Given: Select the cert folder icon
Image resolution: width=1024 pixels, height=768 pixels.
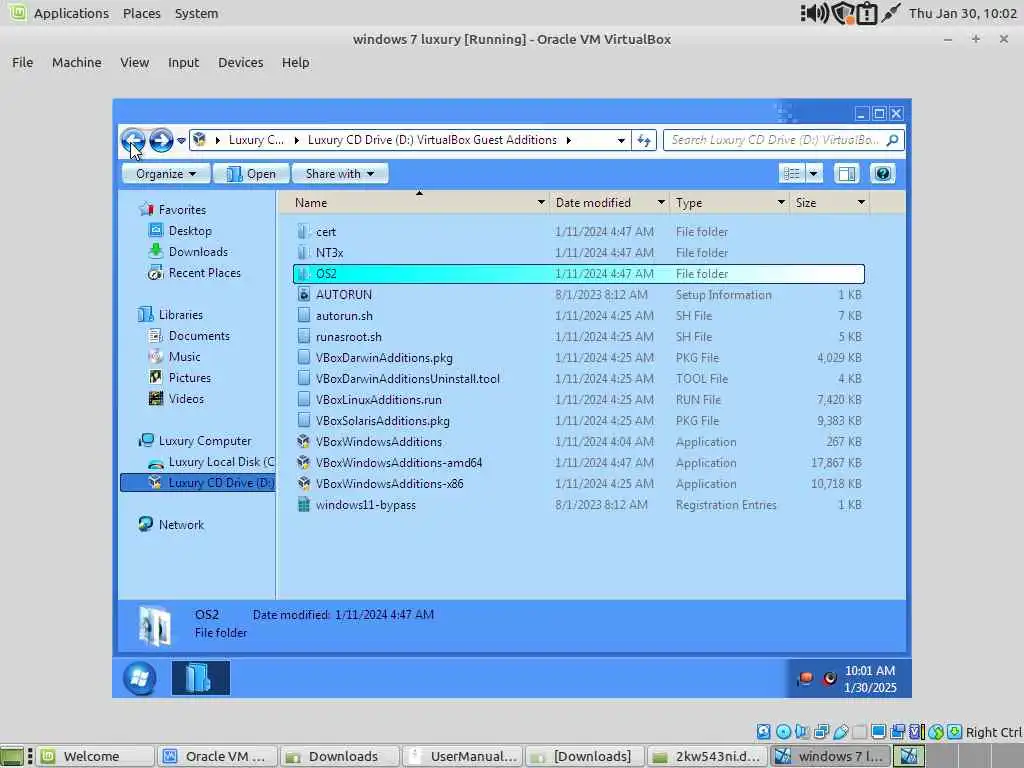Looking at the screenshot, I should (303, 232).
